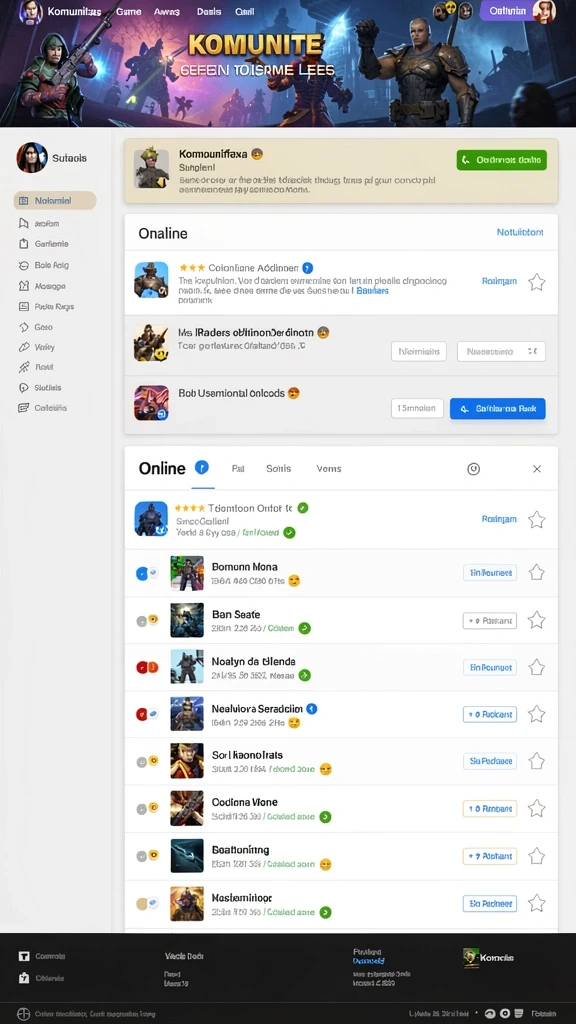Select the Veiity sidebar icon

click(24, 347)
